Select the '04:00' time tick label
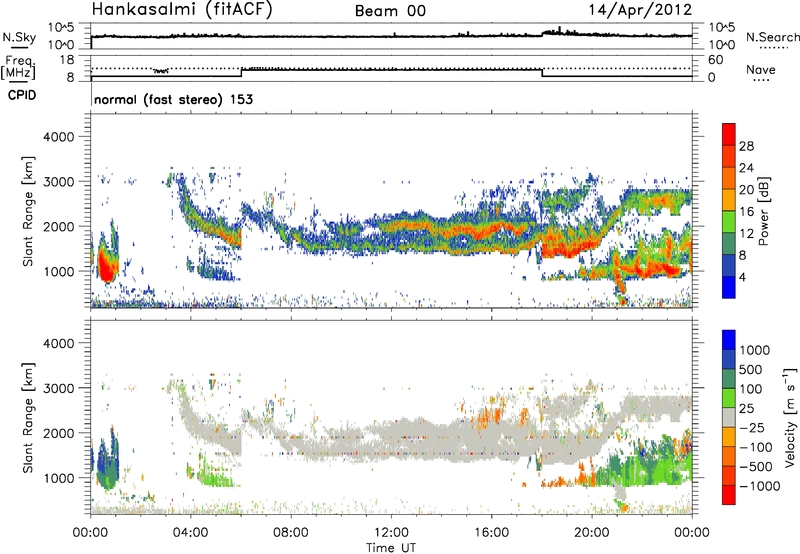Screen dimensions: 800x554 [190, 533]
